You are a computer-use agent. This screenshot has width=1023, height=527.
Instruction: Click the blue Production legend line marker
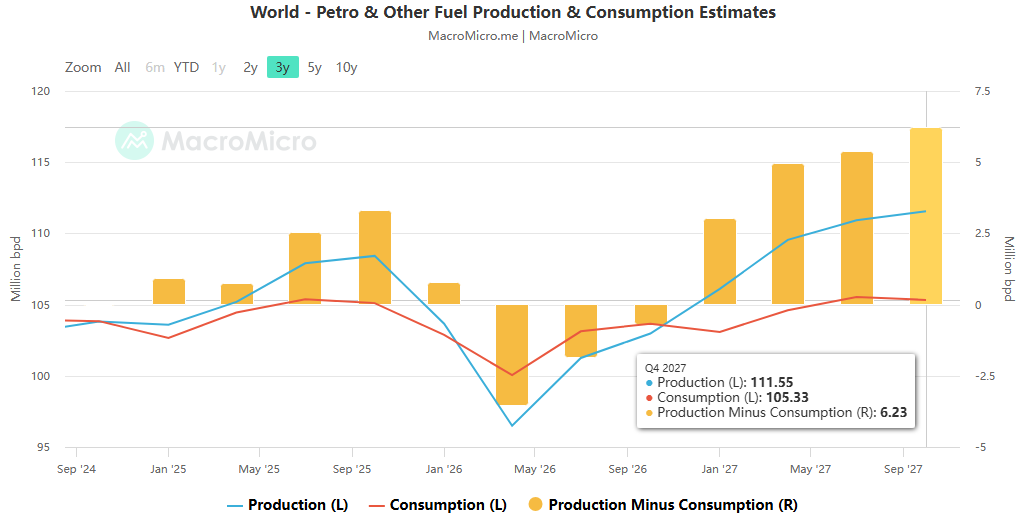point(235,505)
